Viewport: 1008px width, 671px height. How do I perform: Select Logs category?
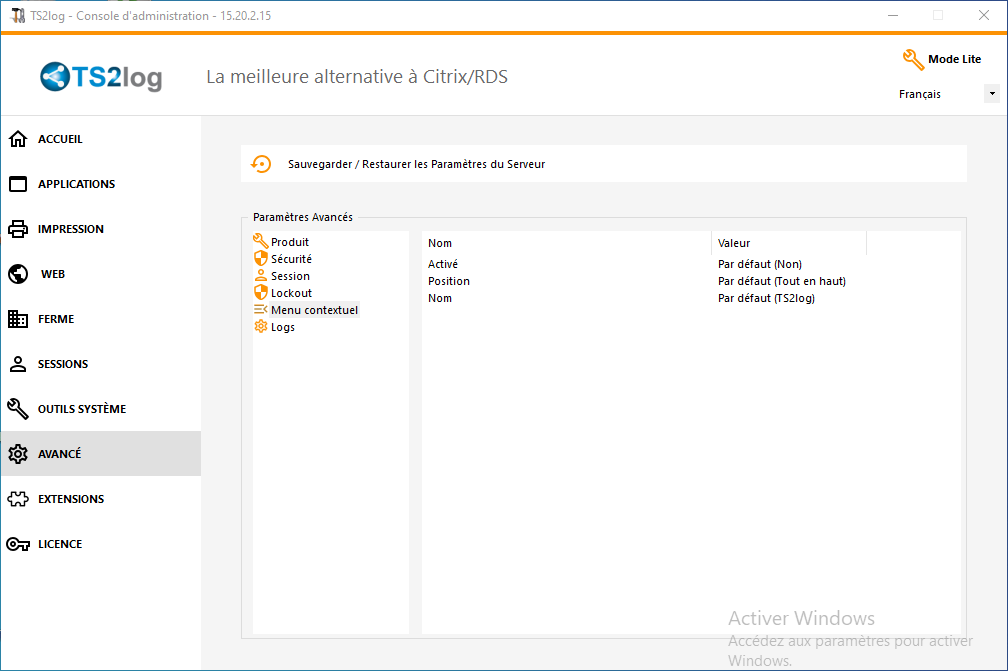[x=283, y=327]
